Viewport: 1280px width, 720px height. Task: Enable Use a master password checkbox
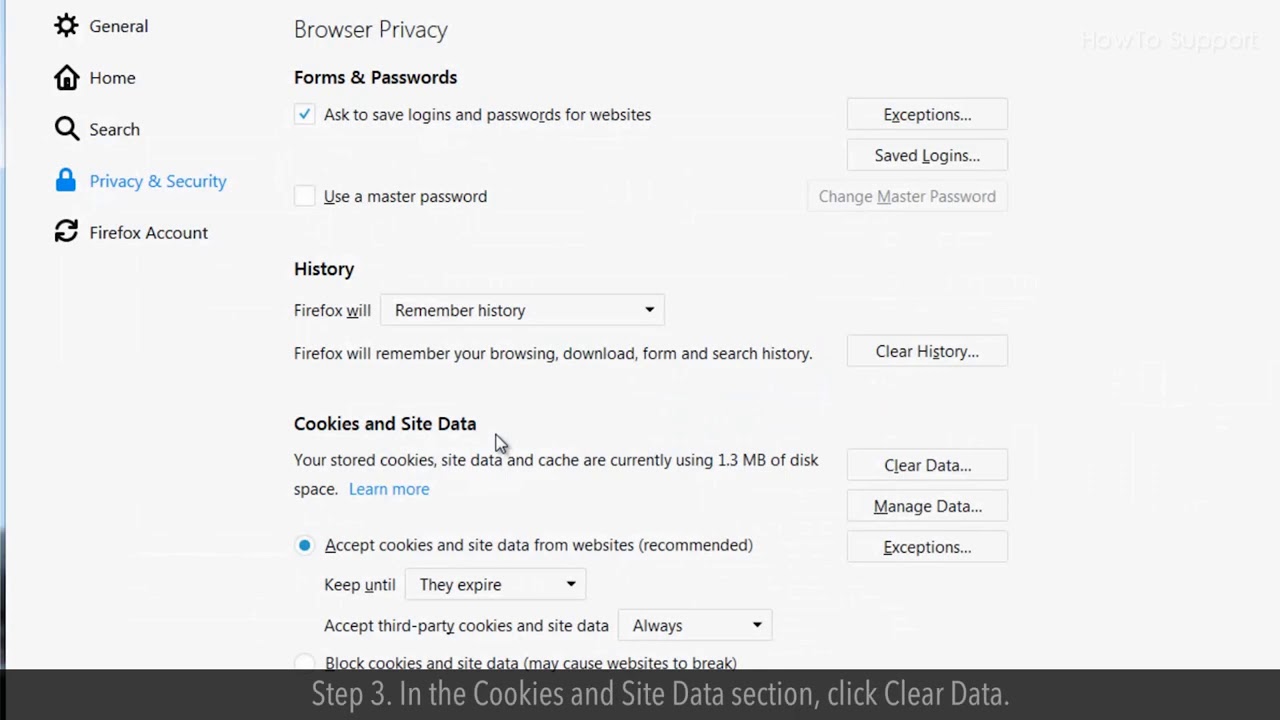304,196
